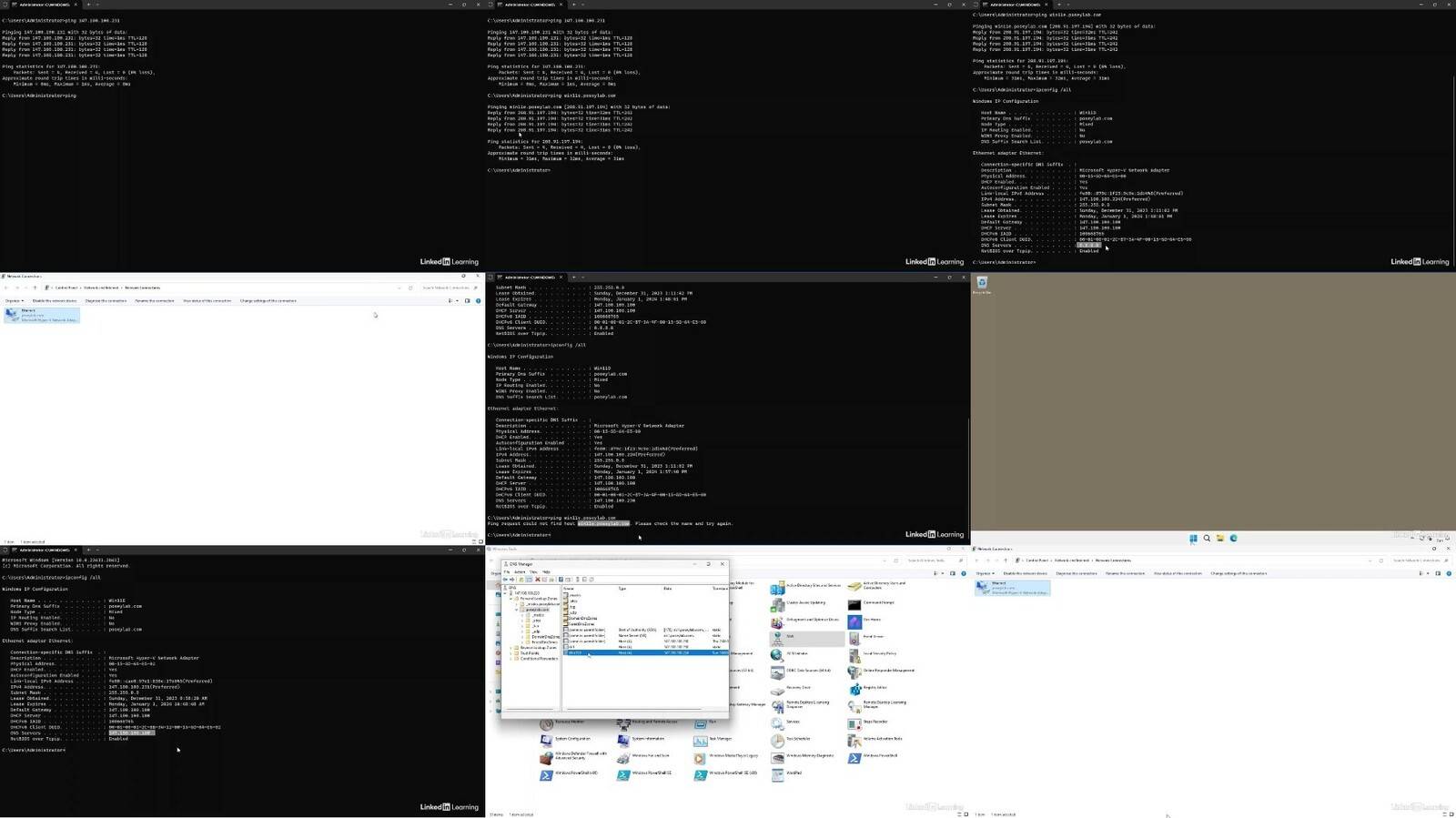Launch Task Manager from Windows Tools
1456x818 pixels.
713,739
